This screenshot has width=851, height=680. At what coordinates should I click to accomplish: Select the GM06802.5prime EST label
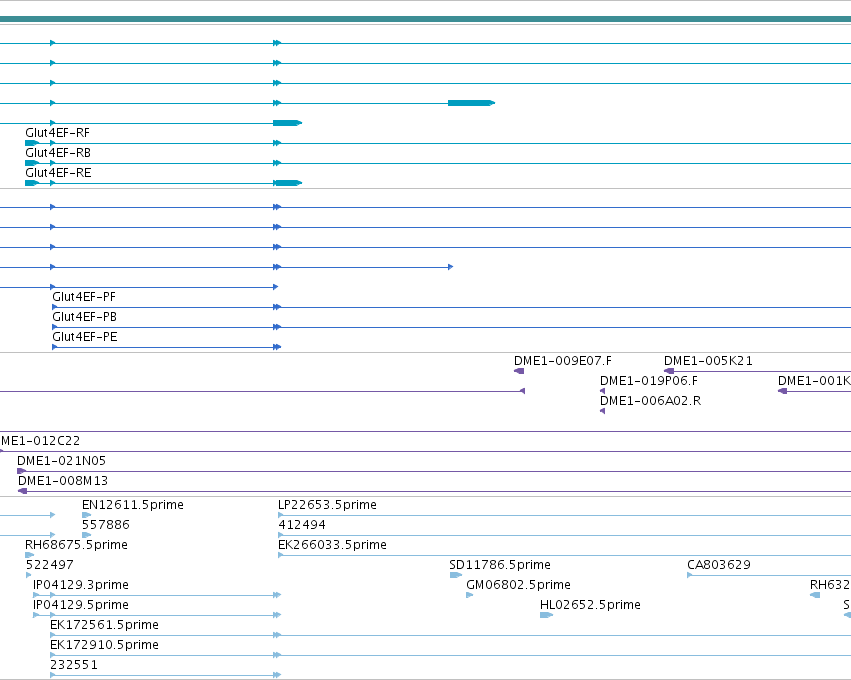point(518,585)
